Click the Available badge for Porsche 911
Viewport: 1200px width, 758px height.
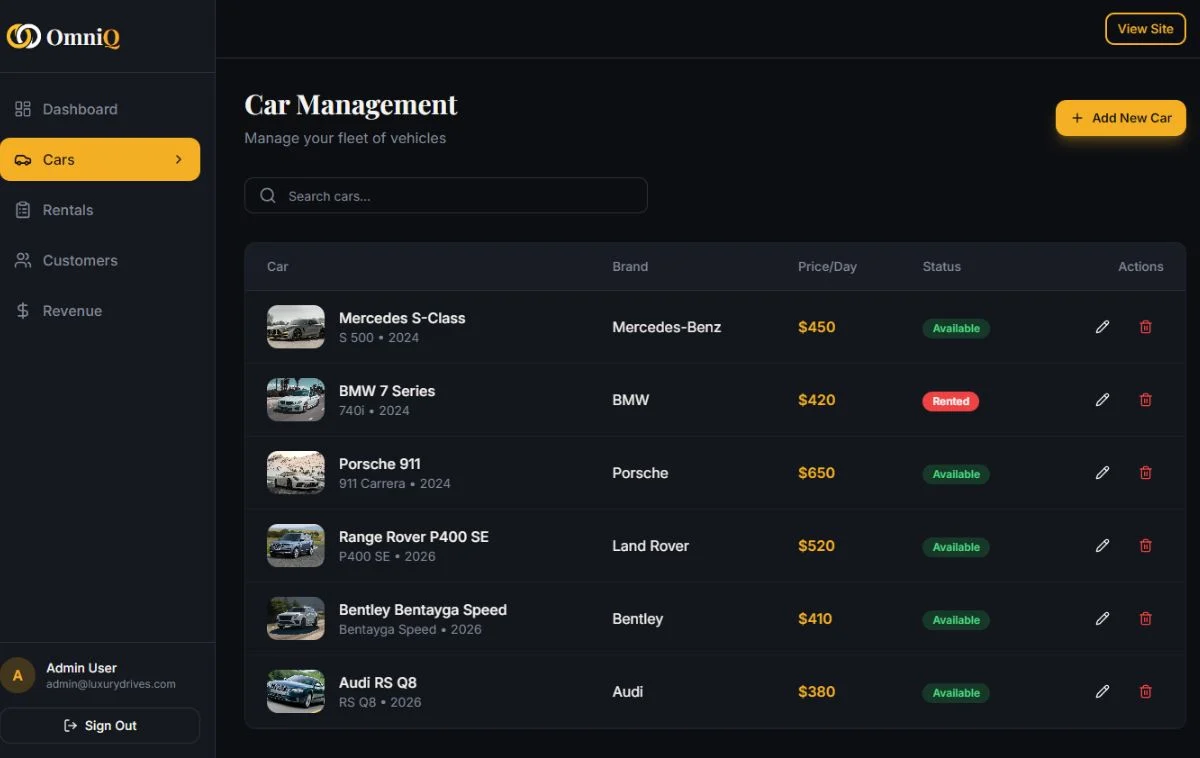(956, 474)
